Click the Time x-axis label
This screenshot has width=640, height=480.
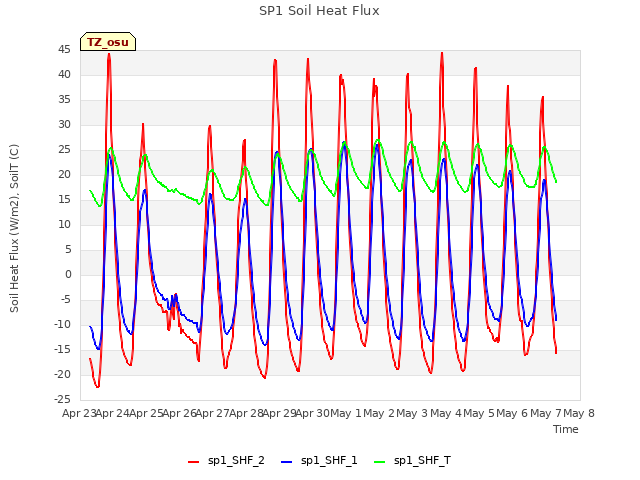click(565, 429)
